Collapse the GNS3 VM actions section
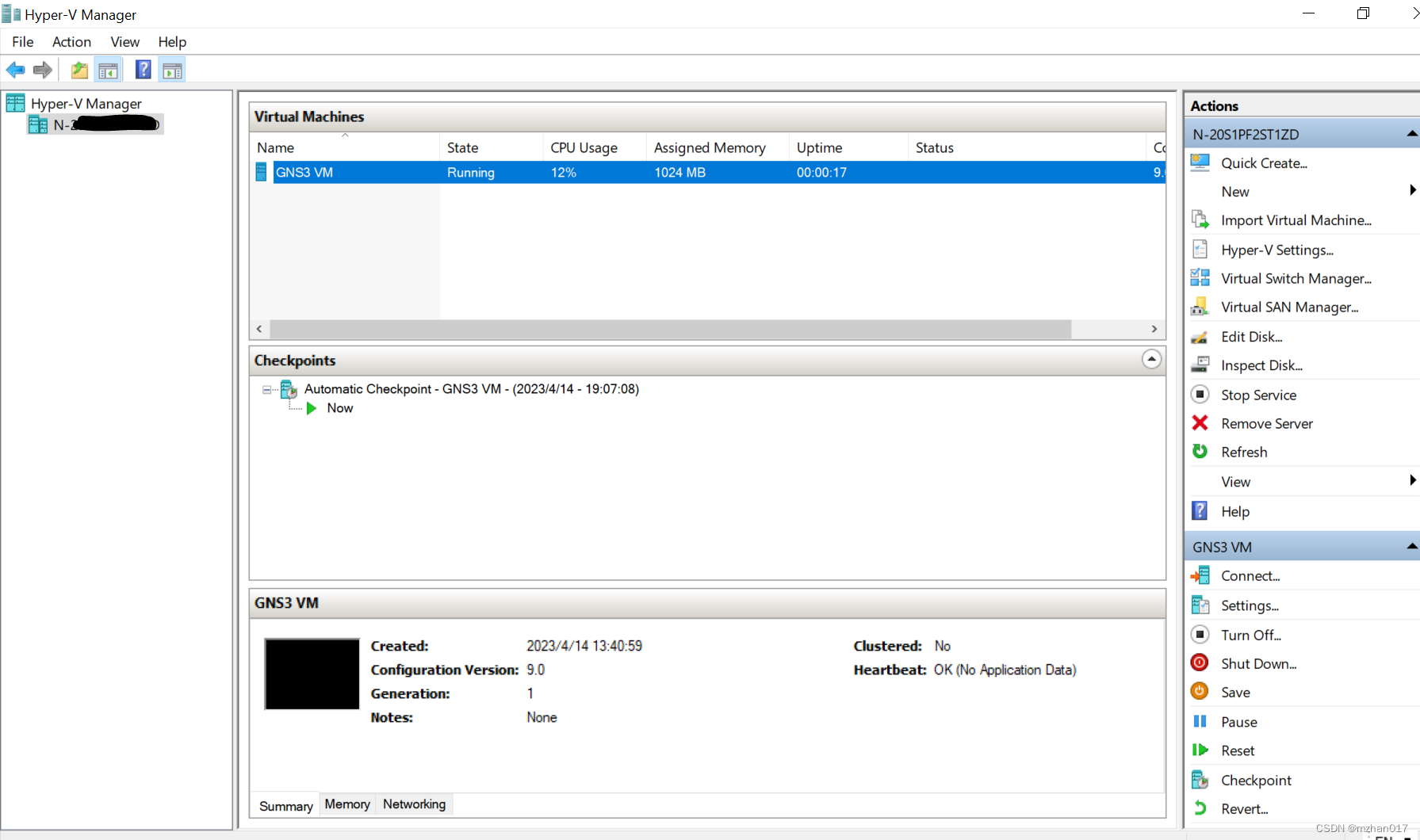Viewport: 1420px width, 840px height. click(1412, 546)
